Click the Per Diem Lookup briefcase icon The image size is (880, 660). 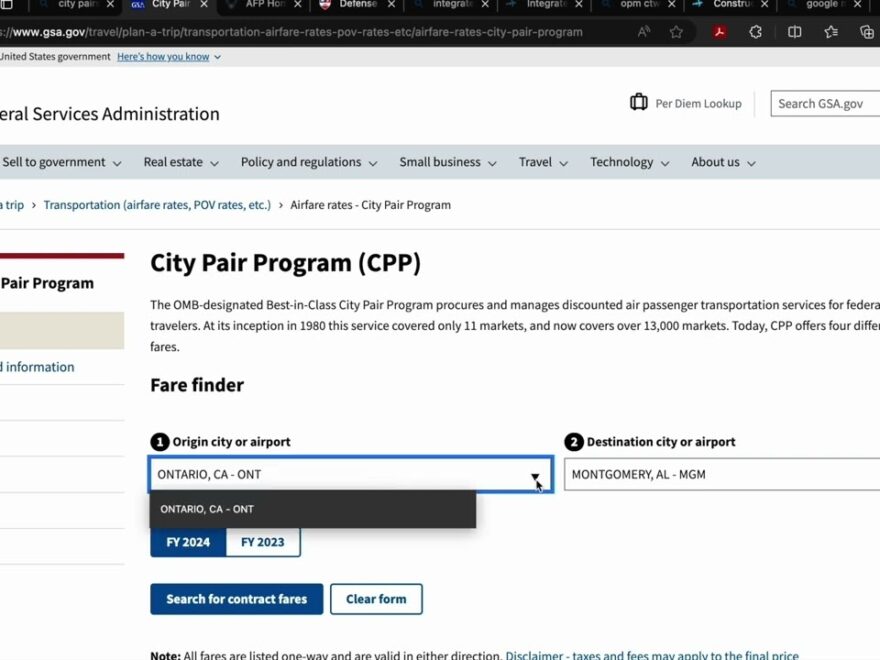pyautogui.click(x=638, y=103)
